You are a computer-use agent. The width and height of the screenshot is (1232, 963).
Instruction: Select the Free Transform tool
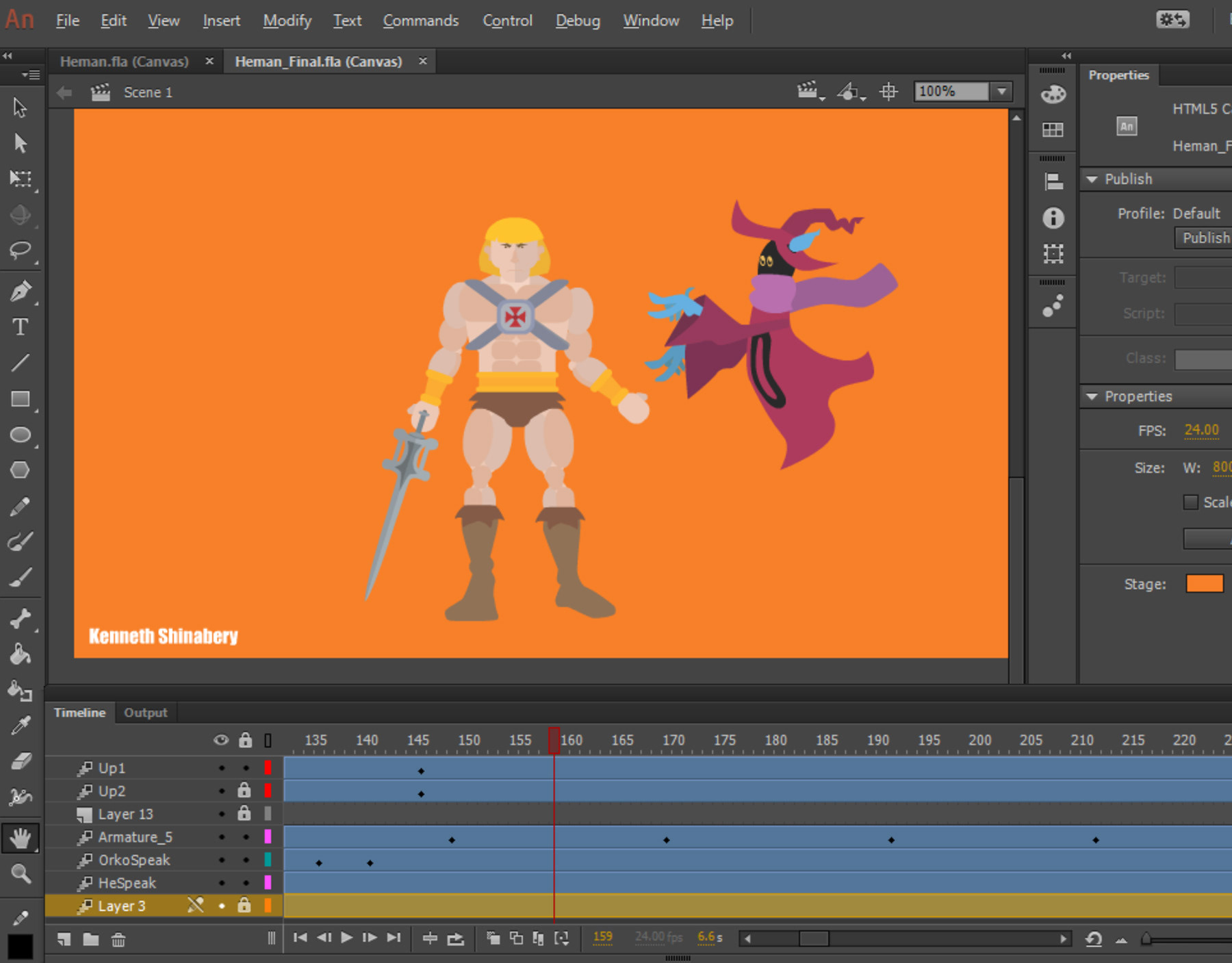[21, 179]
